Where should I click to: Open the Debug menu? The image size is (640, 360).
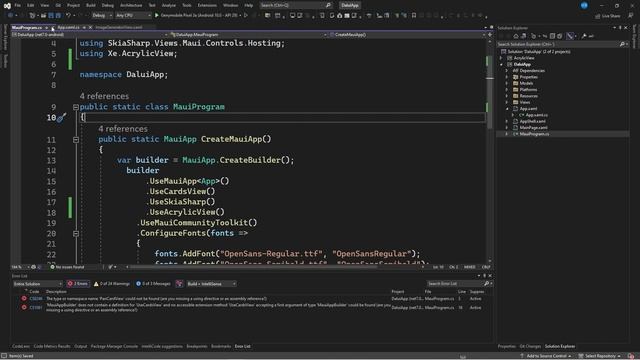click(108, 5)
